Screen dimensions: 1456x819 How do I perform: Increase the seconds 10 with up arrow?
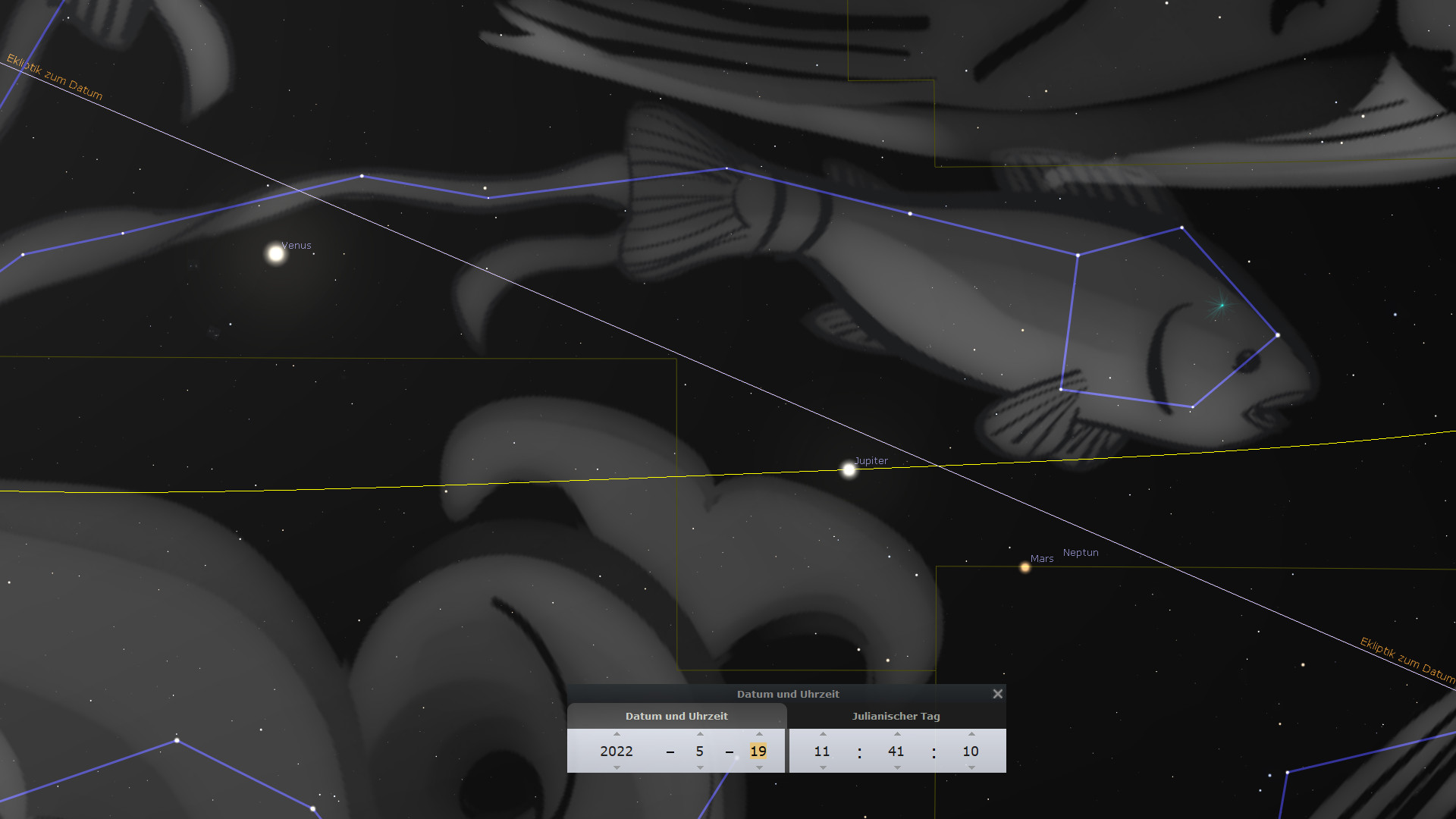tap(971, 734)
